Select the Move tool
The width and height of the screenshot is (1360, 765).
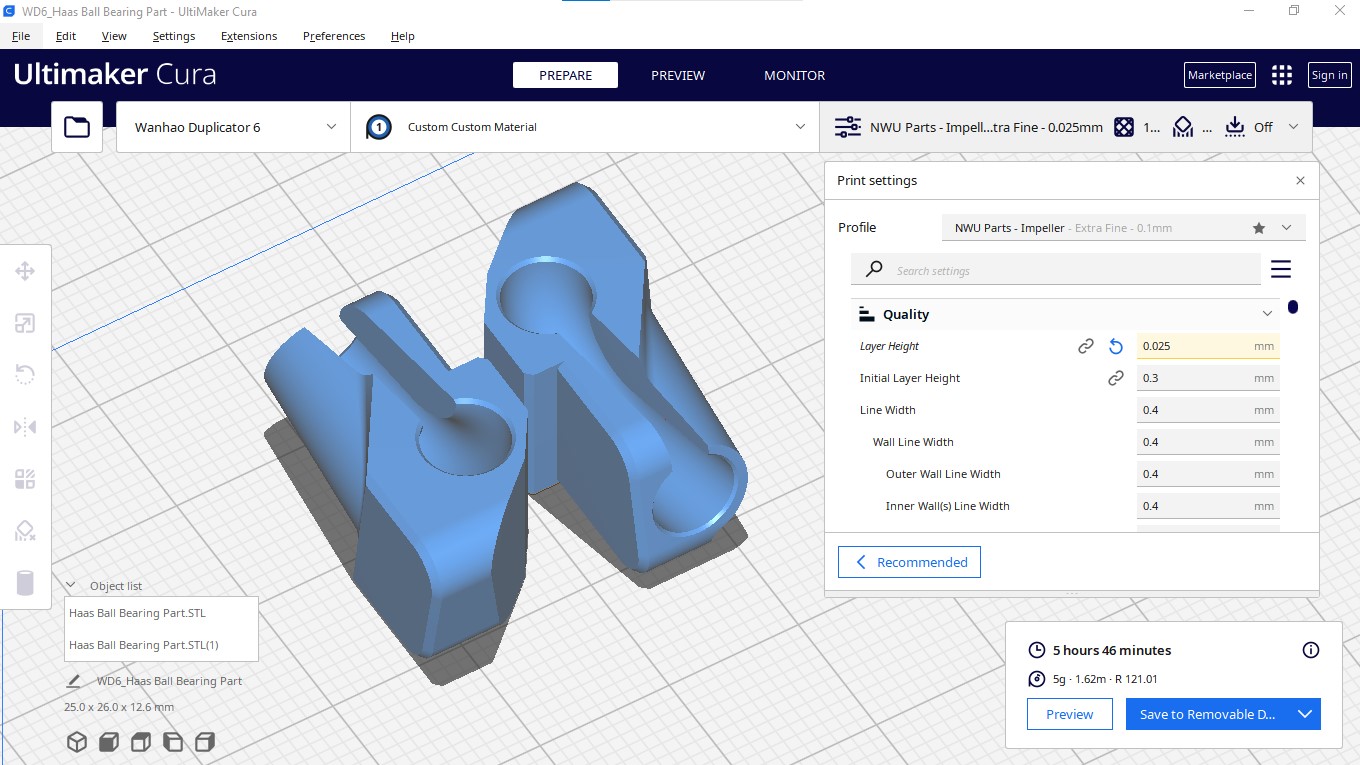(x=25, y=271)
